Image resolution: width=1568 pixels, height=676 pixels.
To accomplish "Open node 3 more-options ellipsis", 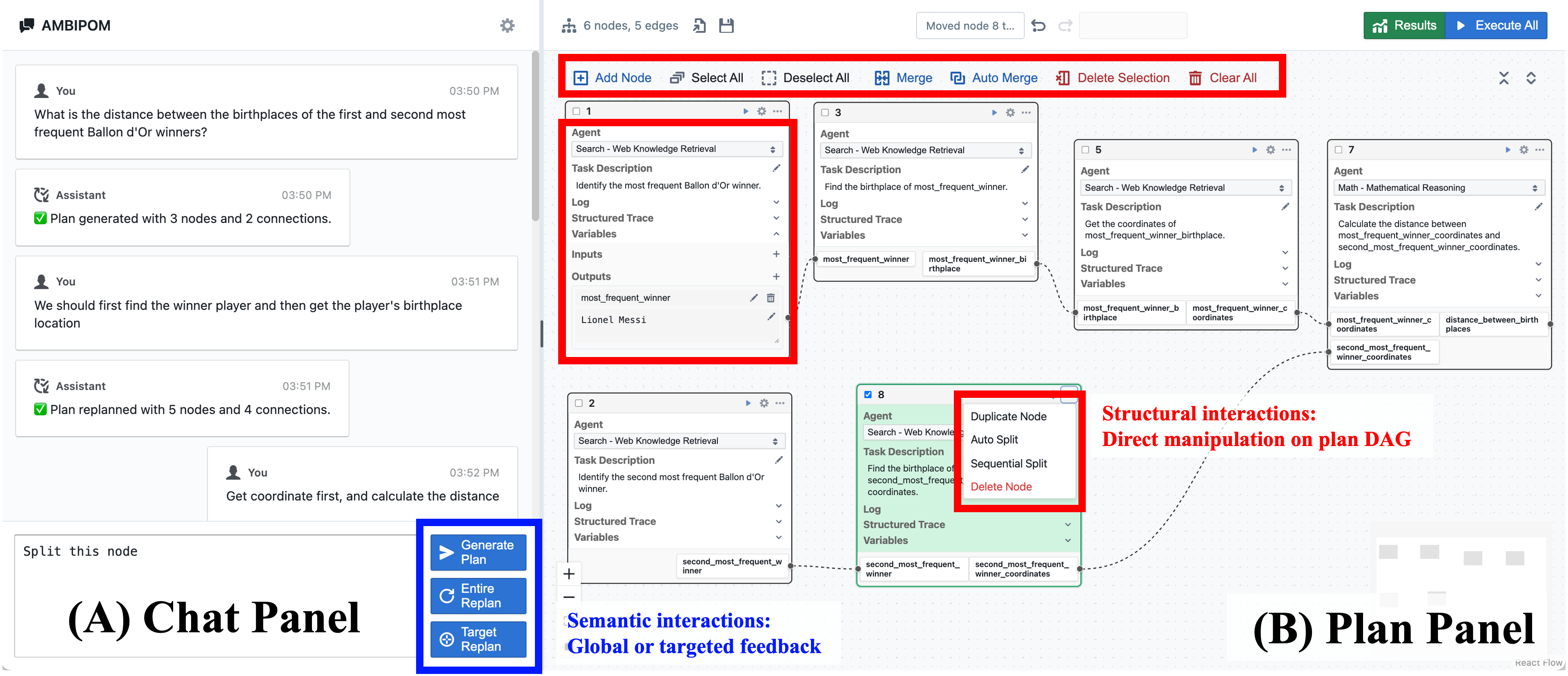I will 1026,113.
